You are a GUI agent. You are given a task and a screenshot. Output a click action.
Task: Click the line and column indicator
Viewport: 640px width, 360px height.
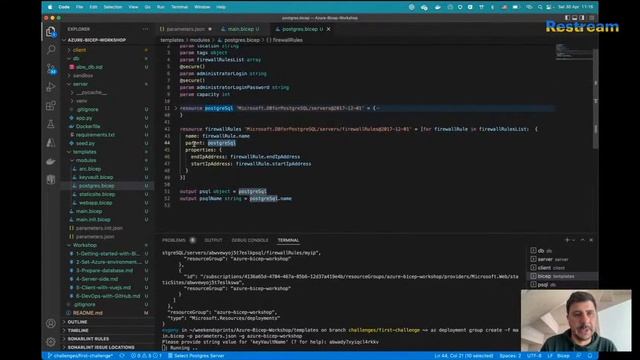pyautogui.click(x=464, y=356)
